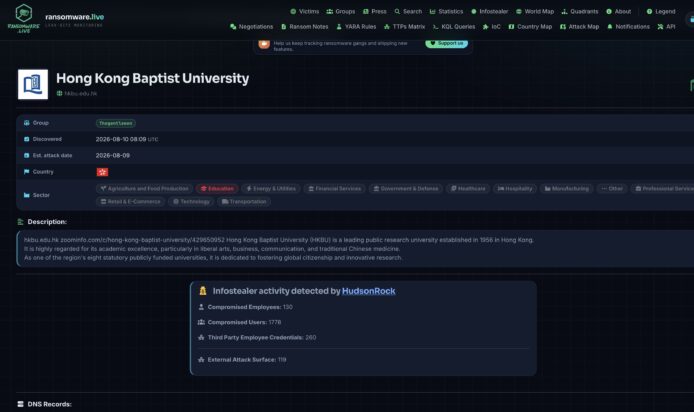Open the Infostealer nav item
This screenshot has height=412, width=694.
coord(490,12)
